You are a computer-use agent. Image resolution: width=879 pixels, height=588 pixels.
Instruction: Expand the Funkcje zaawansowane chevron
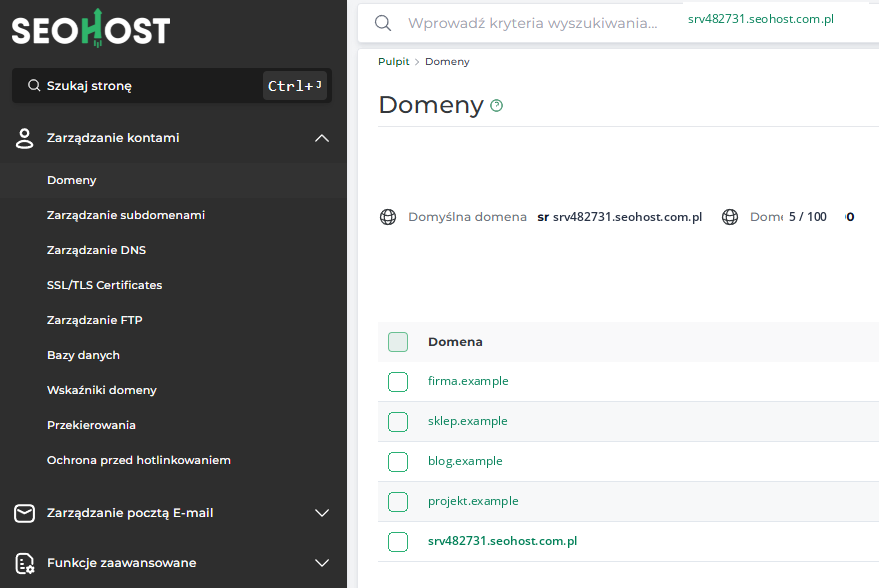coord(322,563)
